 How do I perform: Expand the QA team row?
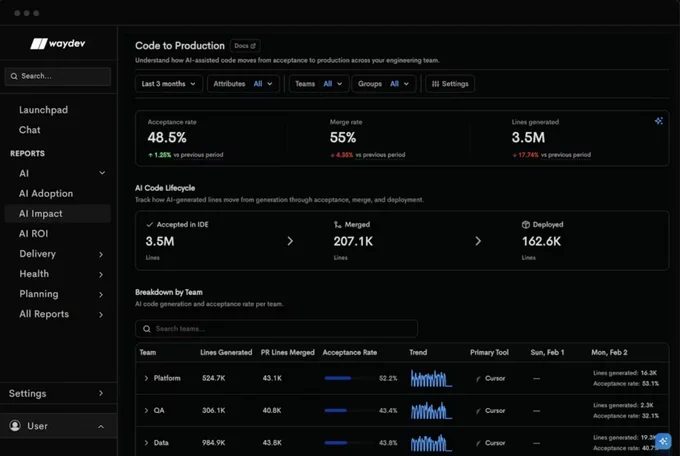146,410
